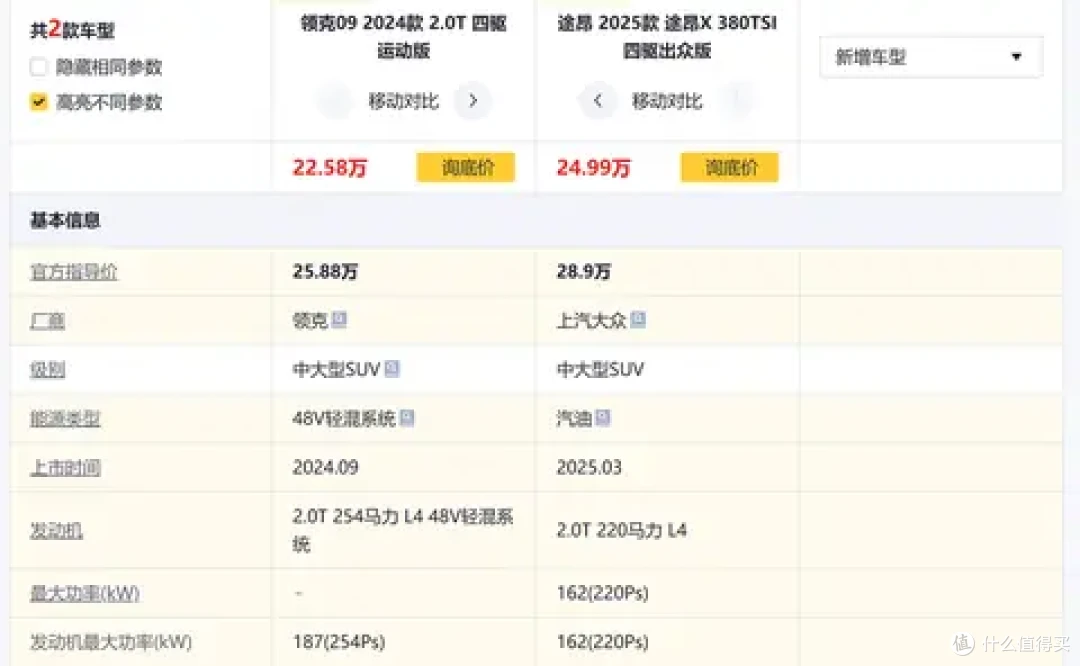Click 询底价 button for 22.58万 car

[x=466, y=167]
